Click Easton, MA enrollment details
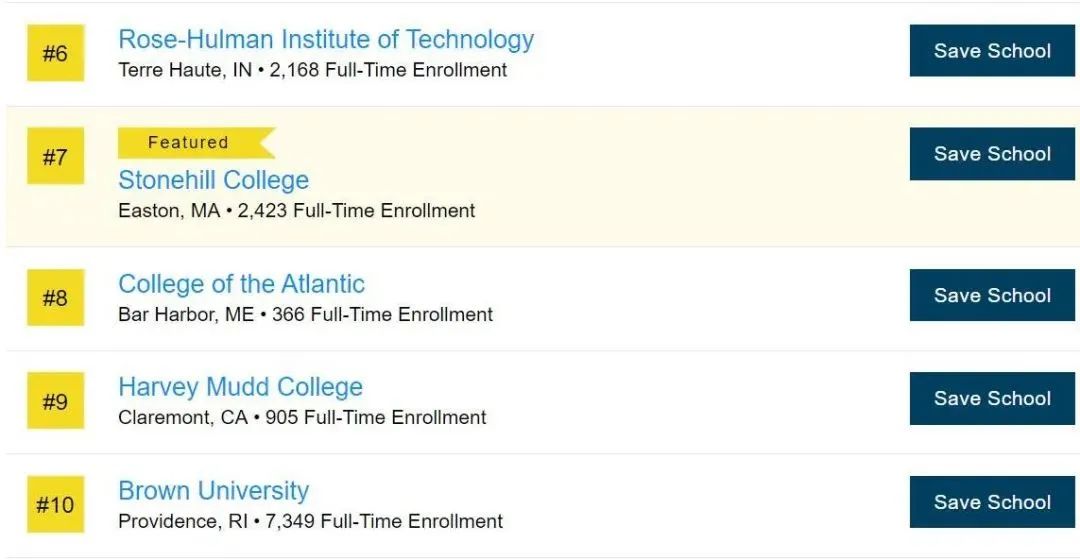The width and height of the screenshot is (1080, 560). coord(297,211)
